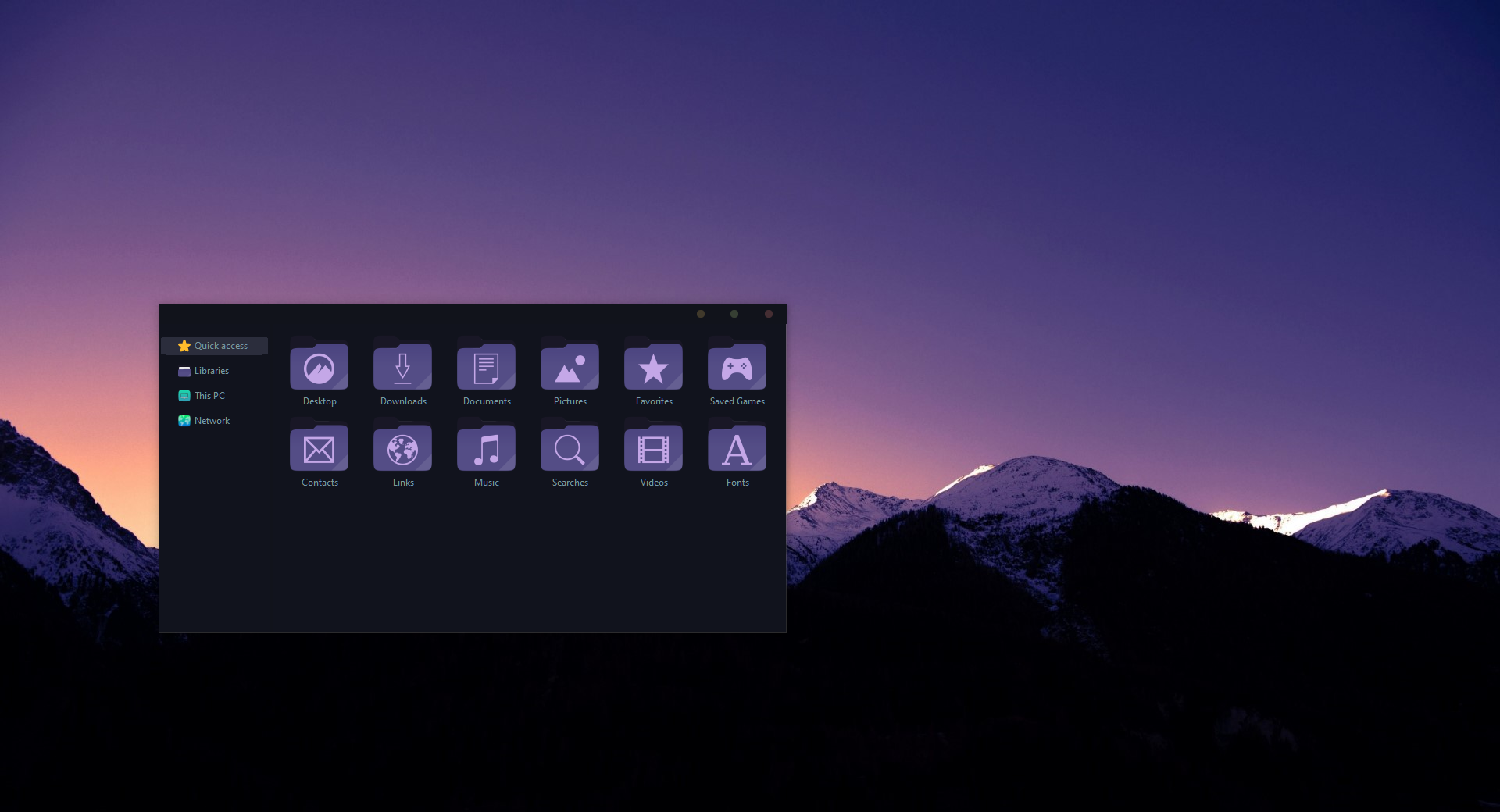Click the yellow minimize dot

coord(701,314)
